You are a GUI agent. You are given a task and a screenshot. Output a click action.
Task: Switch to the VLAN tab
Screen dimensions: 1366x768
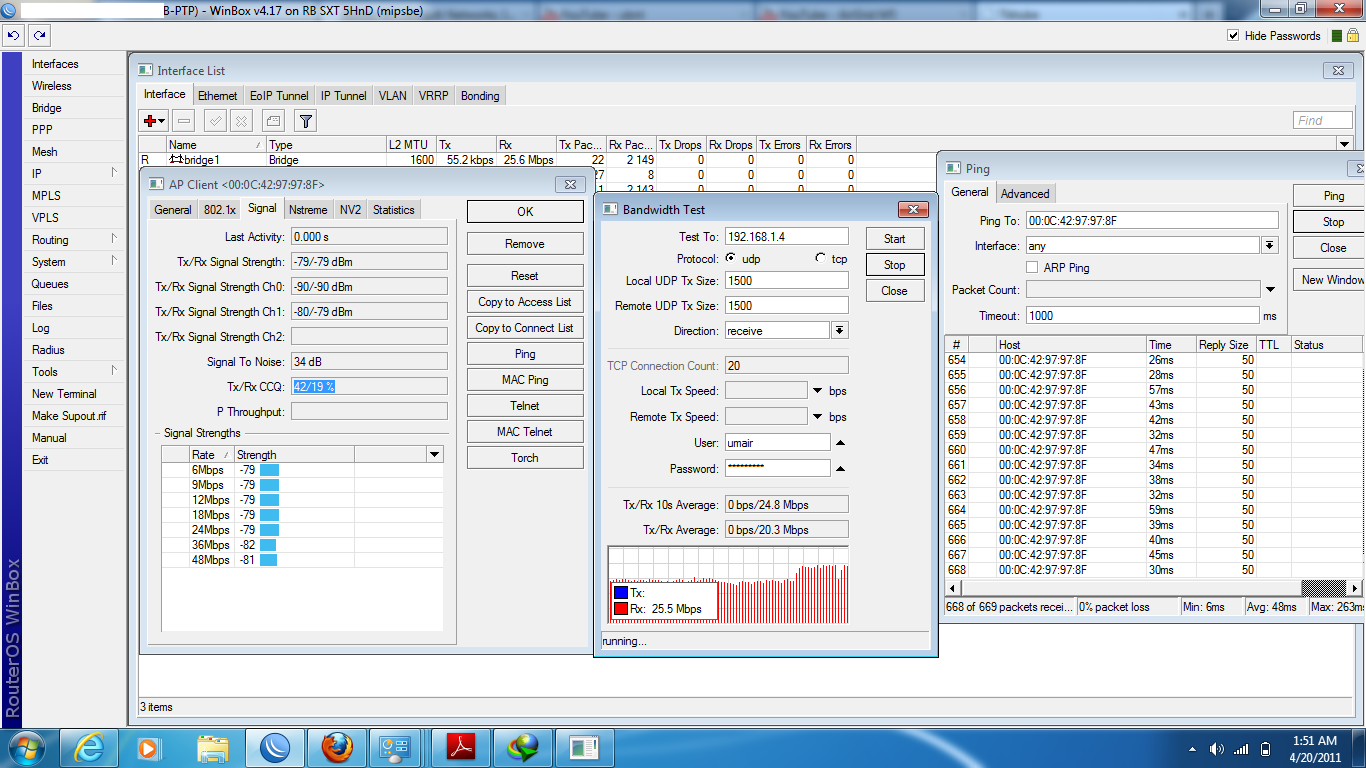pyautogui.click(x=393, y=96)
